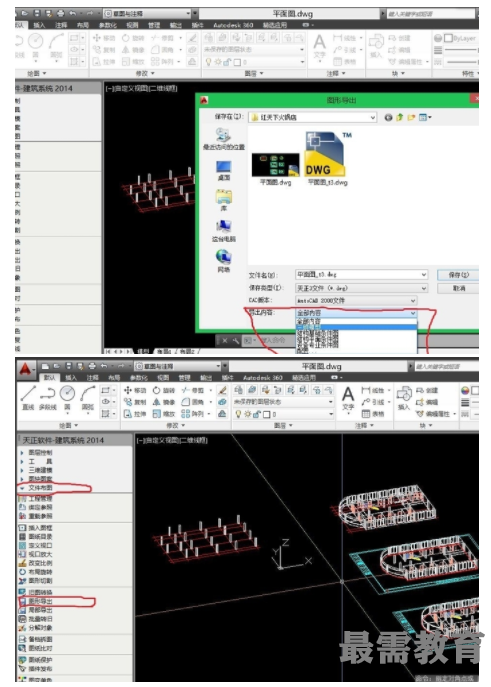Click layer 0 color swatch in lower ribbon
491x687 pixels.
(266, 414)
